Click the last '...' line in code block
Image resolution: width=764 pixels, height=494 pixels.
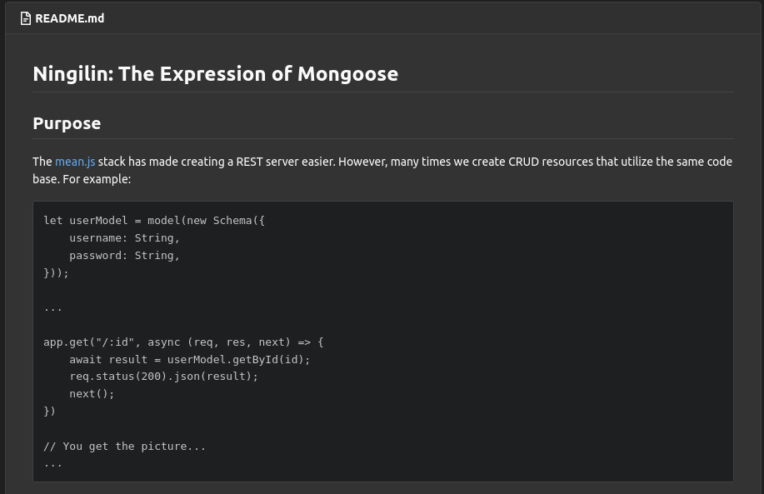[x=53, y=463]
